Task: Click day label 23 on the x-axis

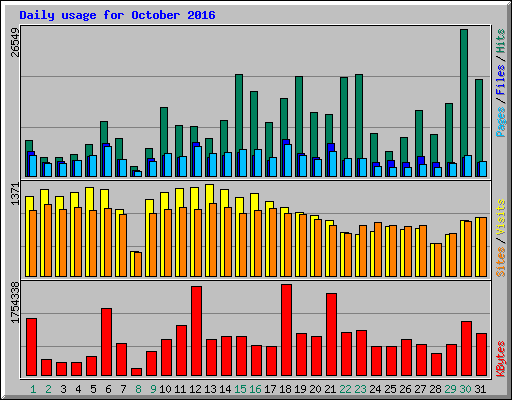Action: point(360,389)
